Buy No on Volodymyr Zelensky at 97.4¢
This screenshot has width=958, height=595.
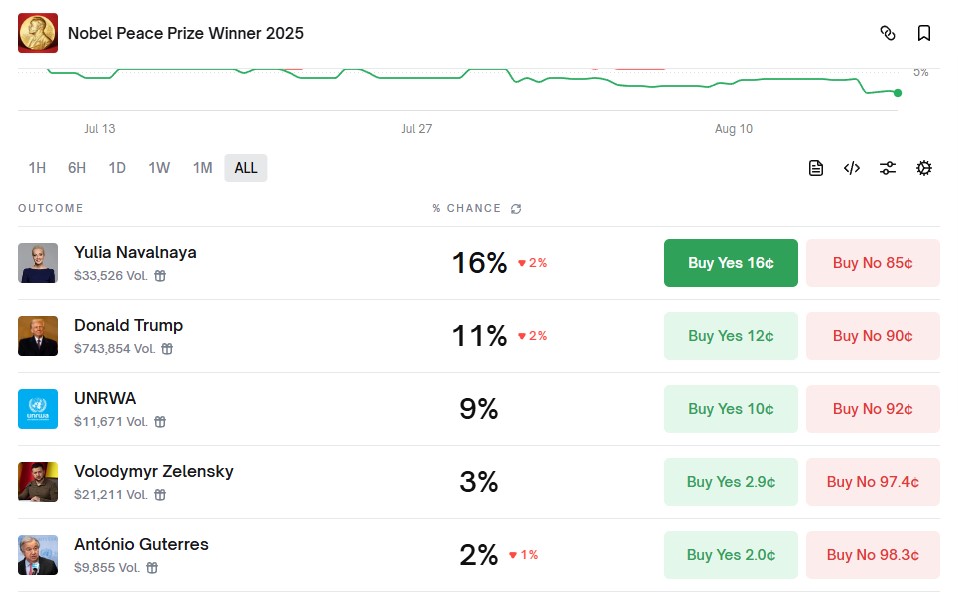(x=872, y=482)
